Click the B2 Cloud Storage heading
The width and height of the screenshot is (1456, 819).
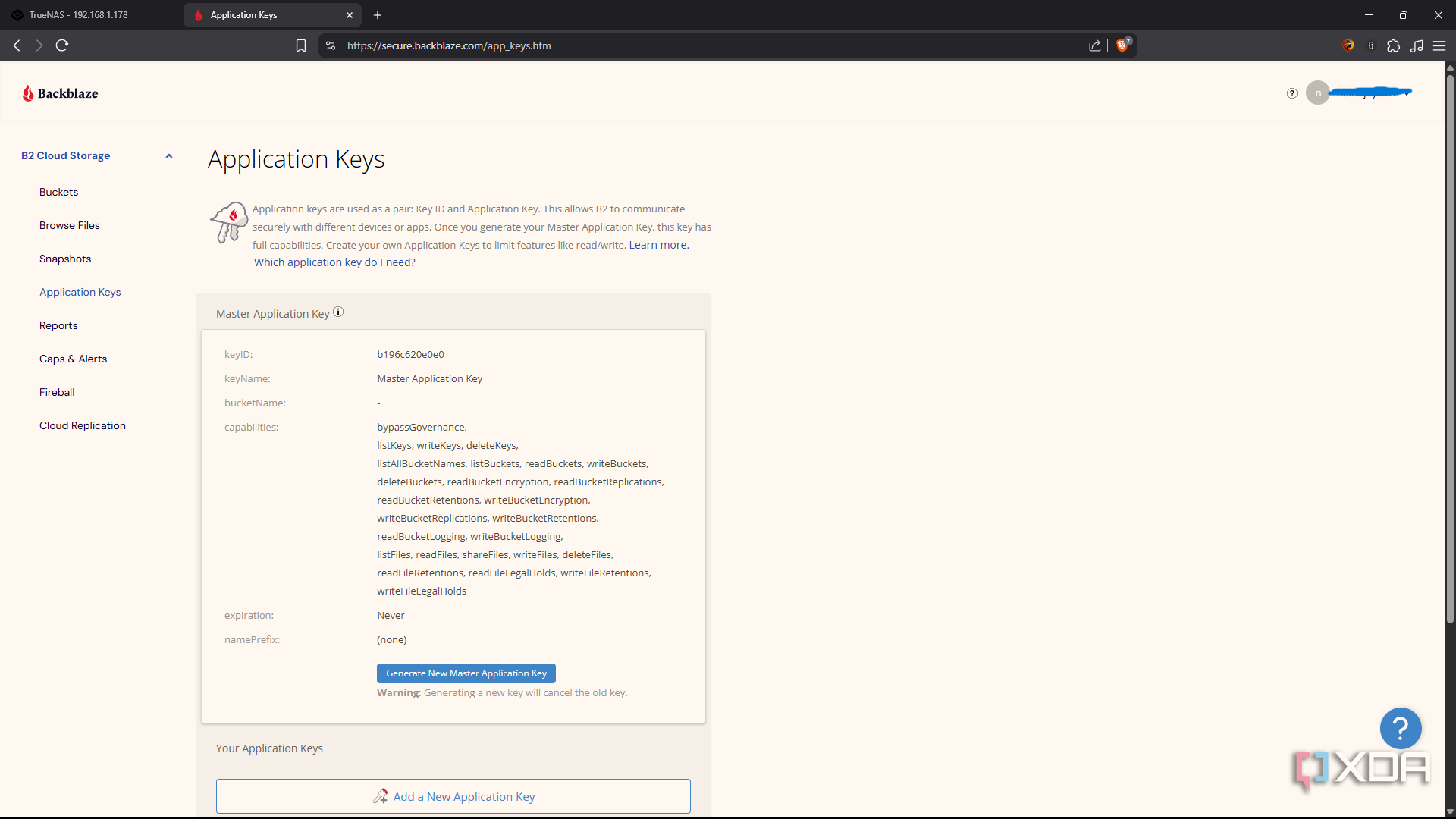[x=66, y=155]
